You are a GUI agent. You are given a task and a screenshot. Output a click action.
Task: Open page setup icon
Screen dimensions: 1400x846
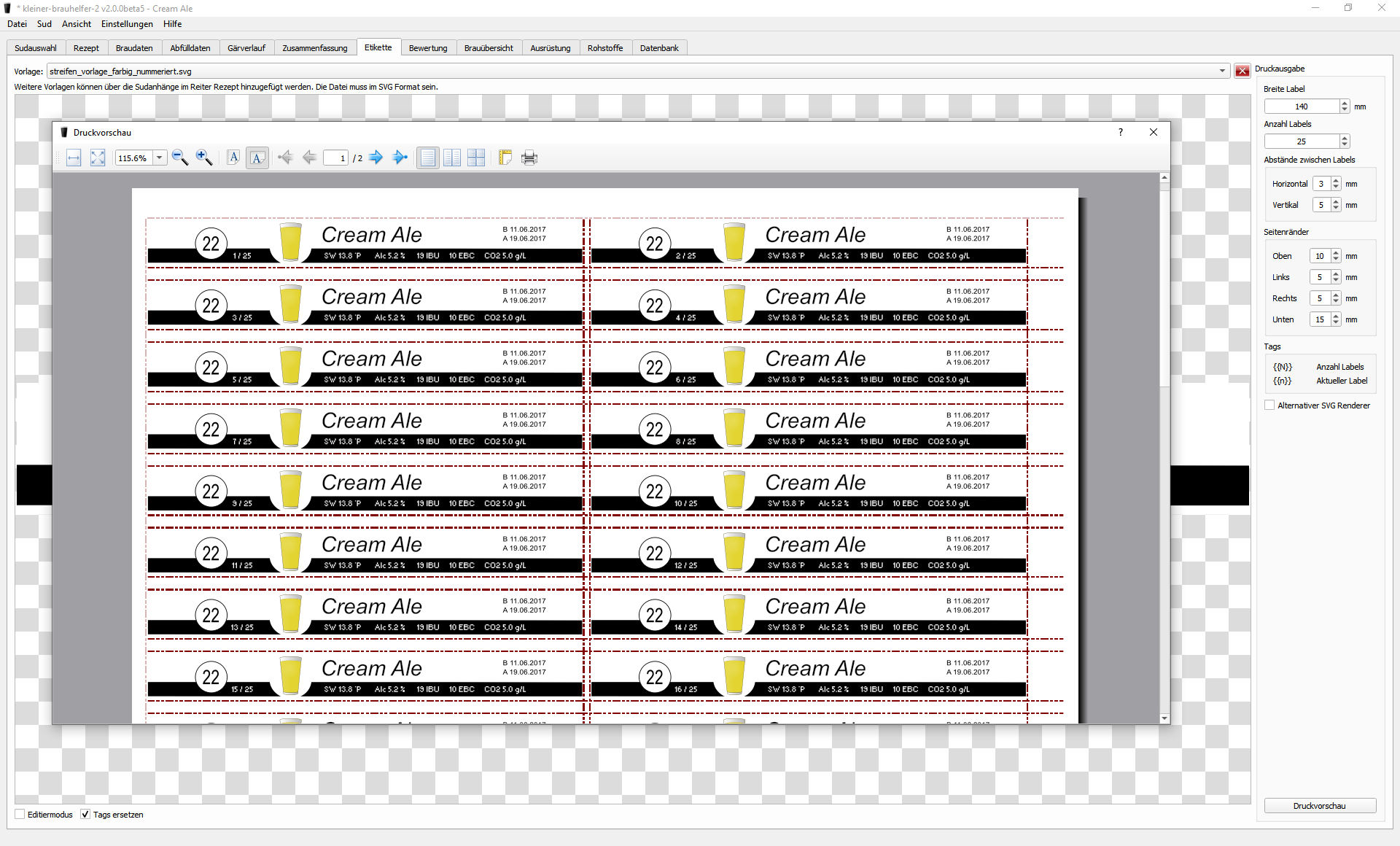505,158
